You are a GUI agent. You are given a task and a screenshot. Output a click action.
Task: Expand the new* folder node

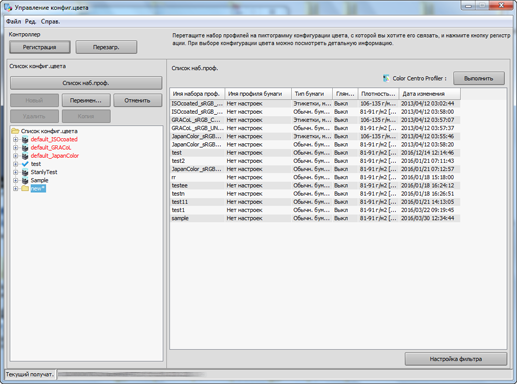[x=15, y=189]
